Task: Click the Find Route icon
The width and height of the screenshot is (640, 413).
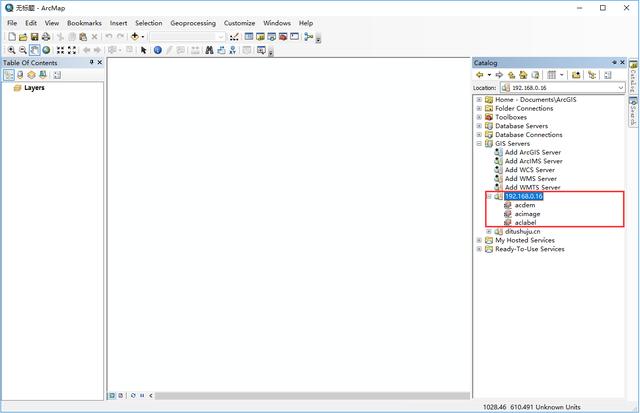Action: 221,50
